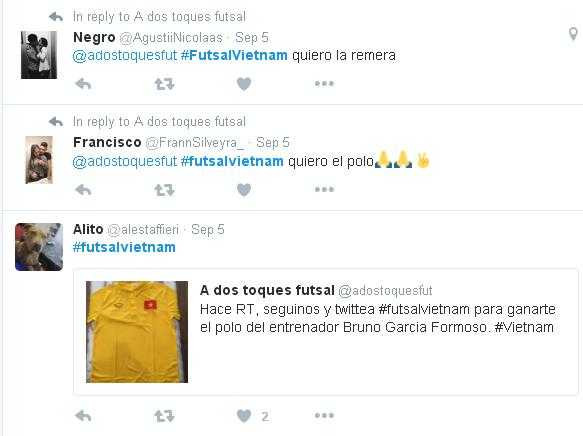The image size is (583, 436).
Task: Open @adostoquesfut mention in Francisco's tweet
Action: [125, 161]
